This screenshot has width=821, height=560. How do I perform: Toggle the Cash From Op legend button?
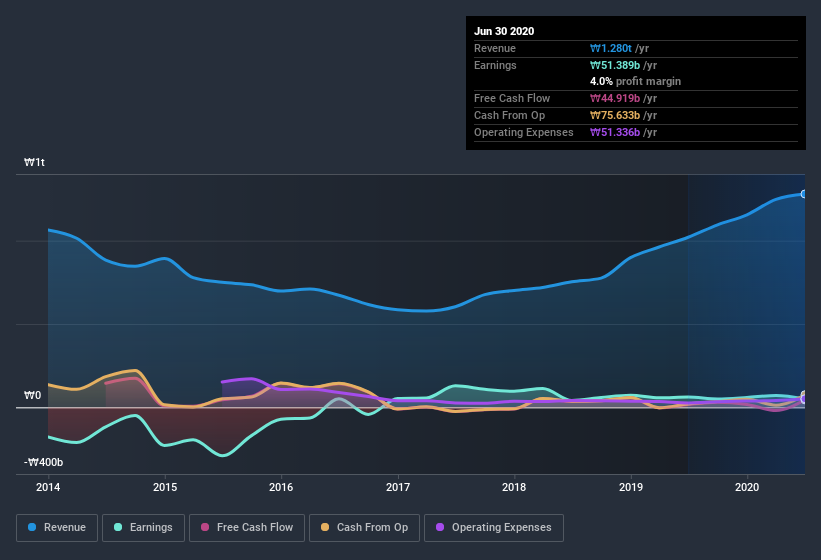tap(364, 528)
